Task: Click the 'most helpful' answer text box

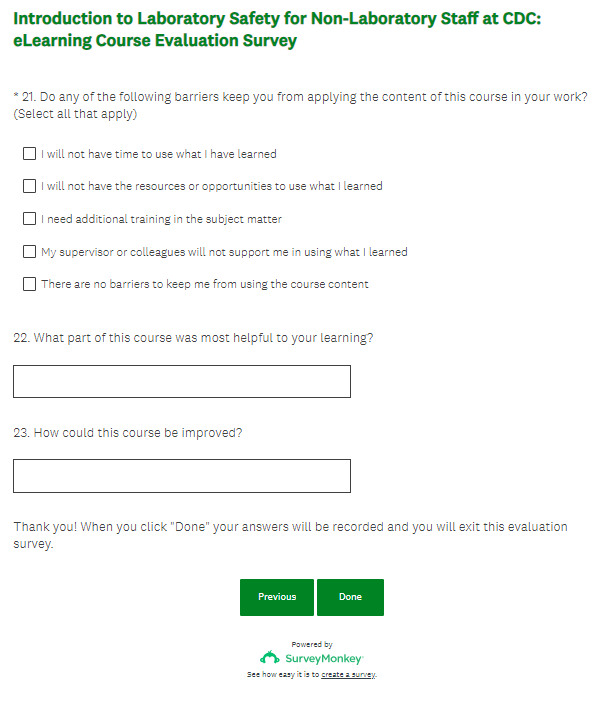Action: (x=182, y=381)
